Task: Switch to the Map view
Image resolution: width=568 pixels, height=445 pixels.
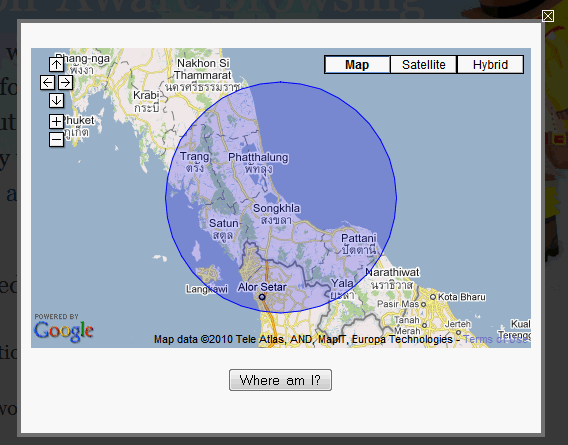Action: (357, 65)
